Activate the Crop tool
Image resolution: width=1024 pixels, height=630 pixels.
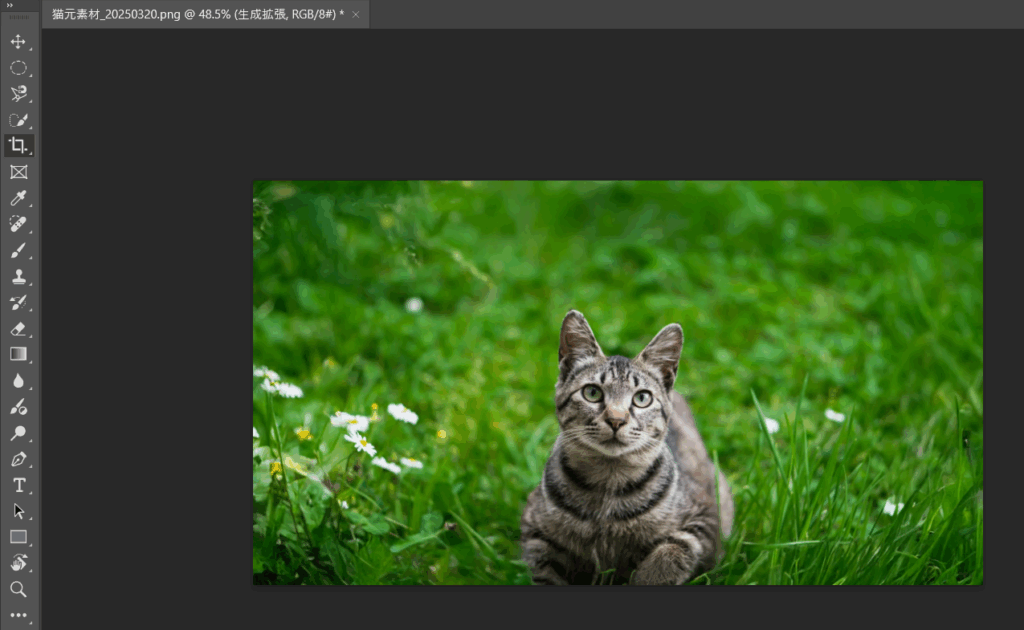(18, 146)
